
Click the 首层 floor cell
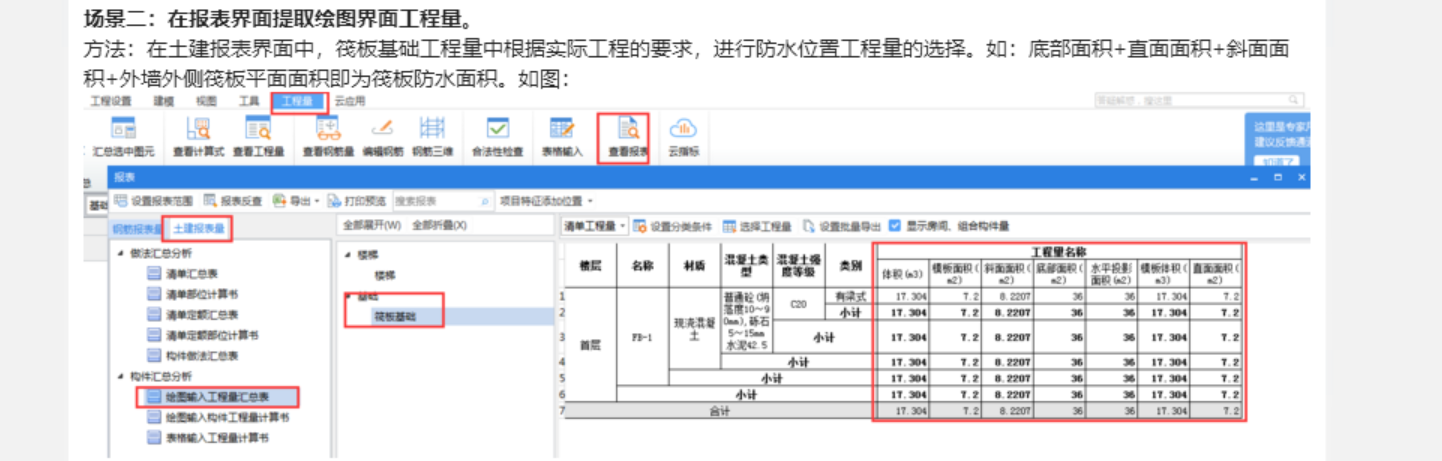[x=591, y=345]
